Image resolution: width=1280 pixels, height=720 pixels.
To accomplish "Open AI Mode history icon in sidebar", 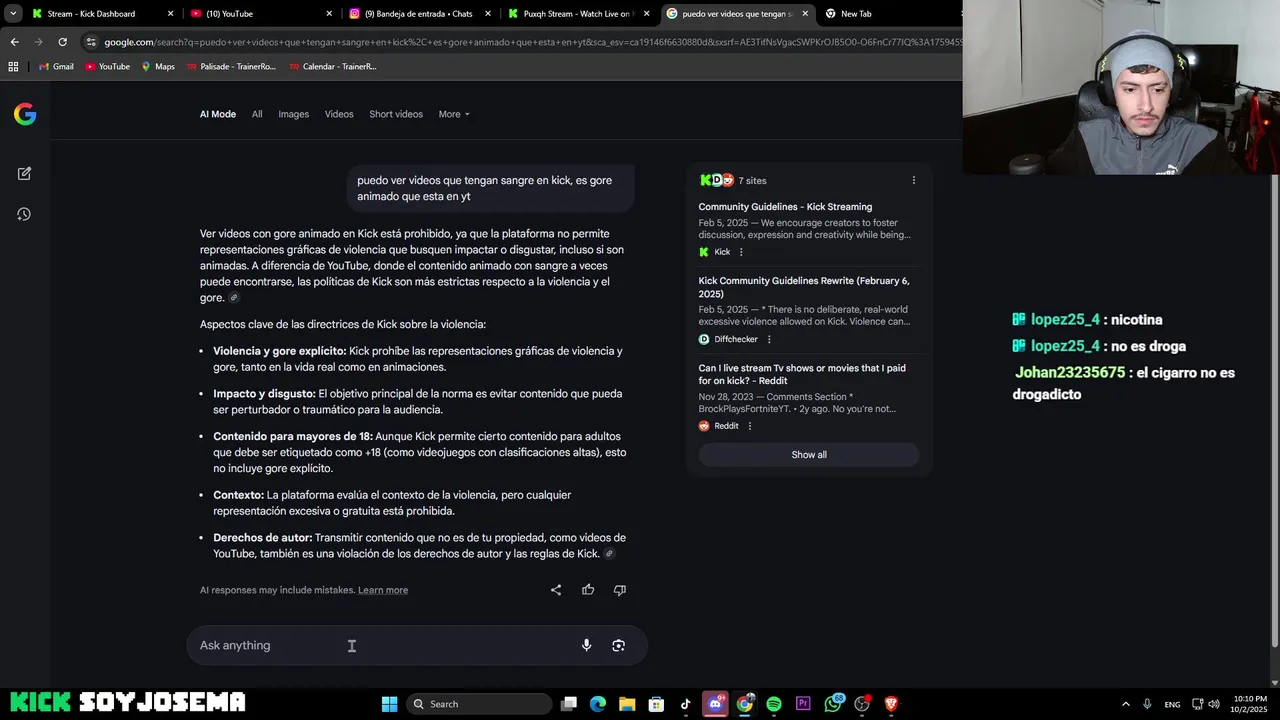I will [x=24, y=214].
